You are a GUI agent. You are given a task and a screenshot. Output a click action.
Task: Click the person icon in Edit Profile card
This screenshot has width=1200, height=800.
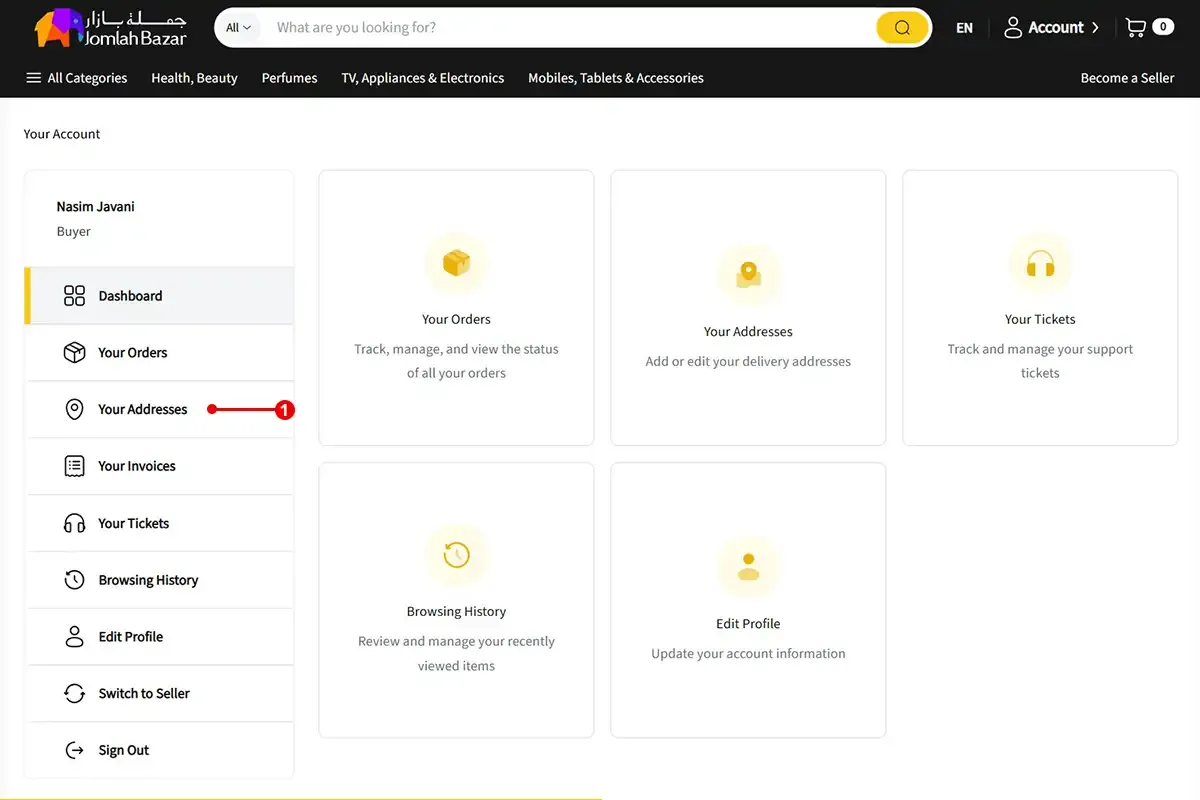[x=748, y=567]
